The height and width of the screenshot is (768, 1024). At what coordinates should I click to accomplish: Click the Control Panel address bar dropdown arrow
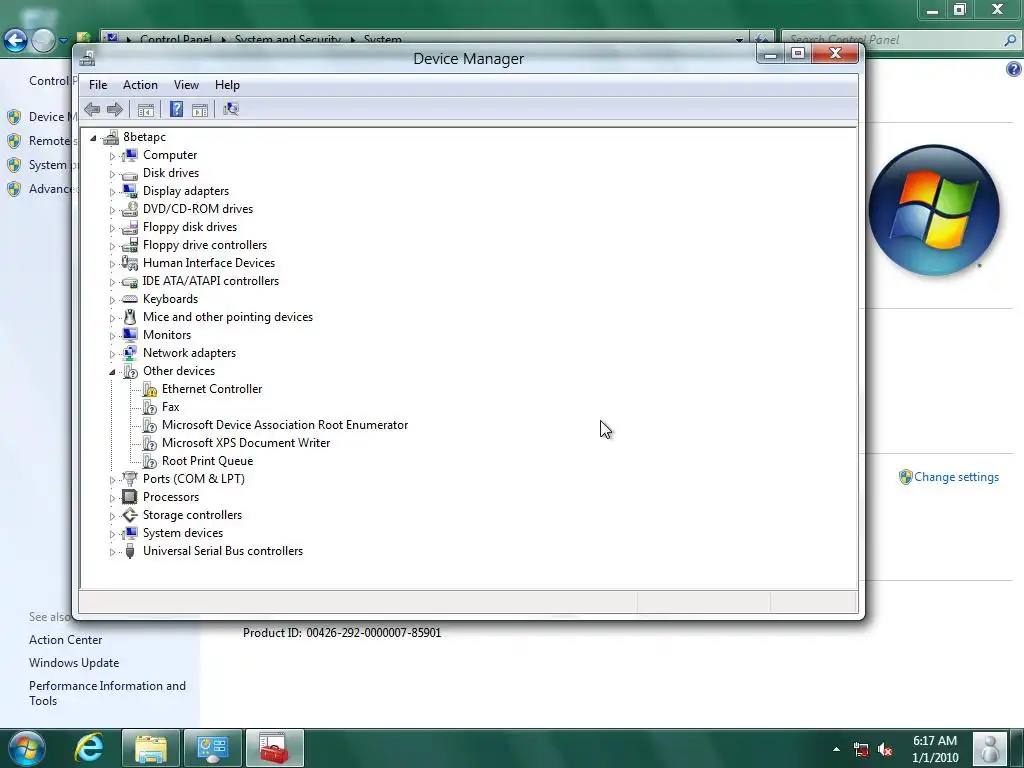[739, 40]
